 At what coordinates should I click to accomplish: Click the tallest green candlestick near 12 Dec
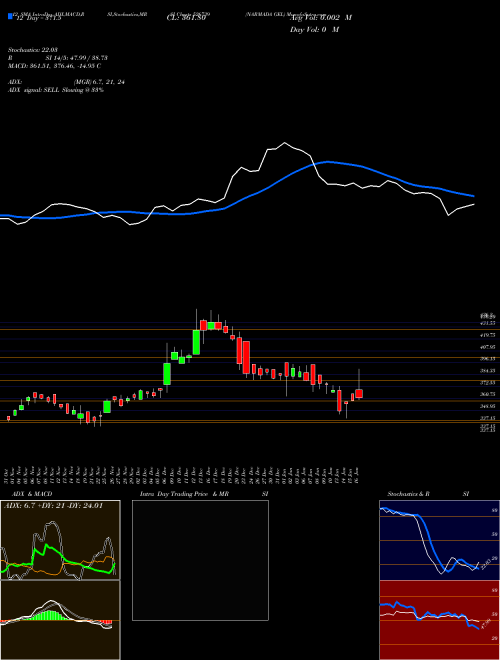click(196, 342)
